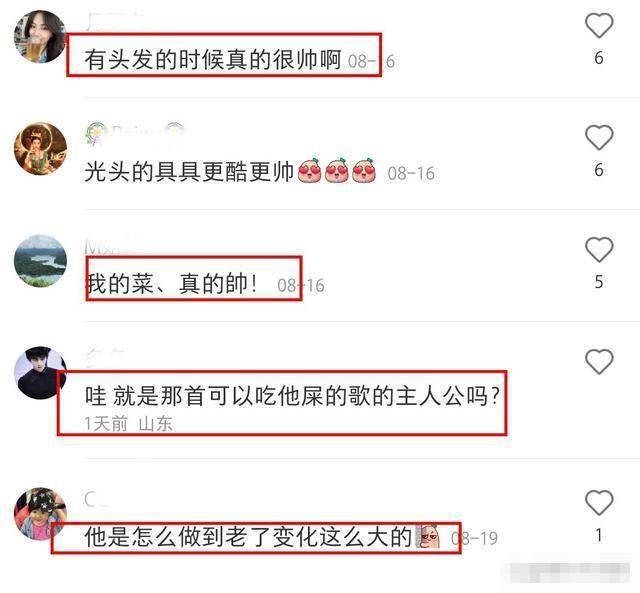Click the like count 6 on first comment
This screenshot has height=593, width=640.
599,58
